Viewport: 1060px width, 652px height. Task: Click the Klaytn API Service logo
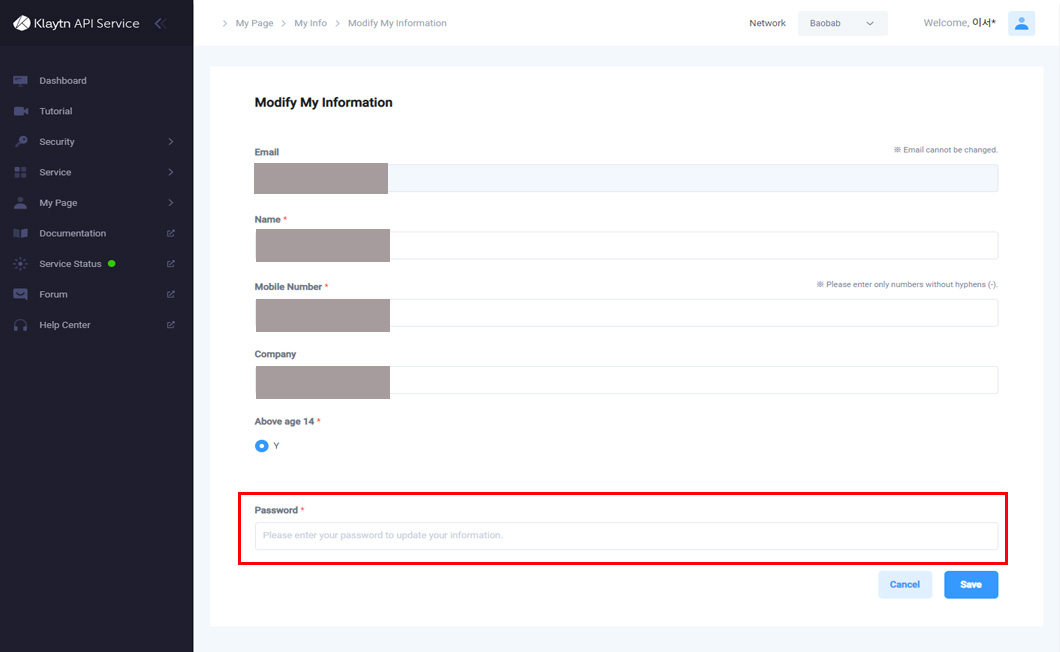pos(76,23)
